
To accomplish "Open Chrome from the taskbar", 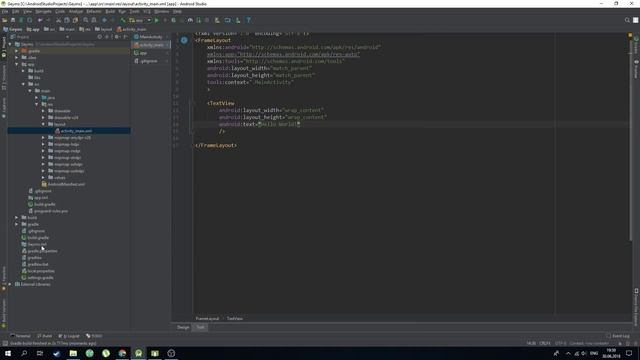I will coord(122,353).
